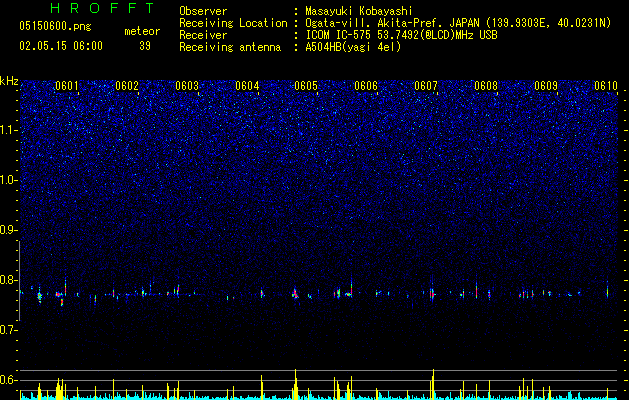The width and height of the screenshot is (629, 400).
Task: Click the file name 05150600.png
Action: pyautogui.click(x=55, y=27)
